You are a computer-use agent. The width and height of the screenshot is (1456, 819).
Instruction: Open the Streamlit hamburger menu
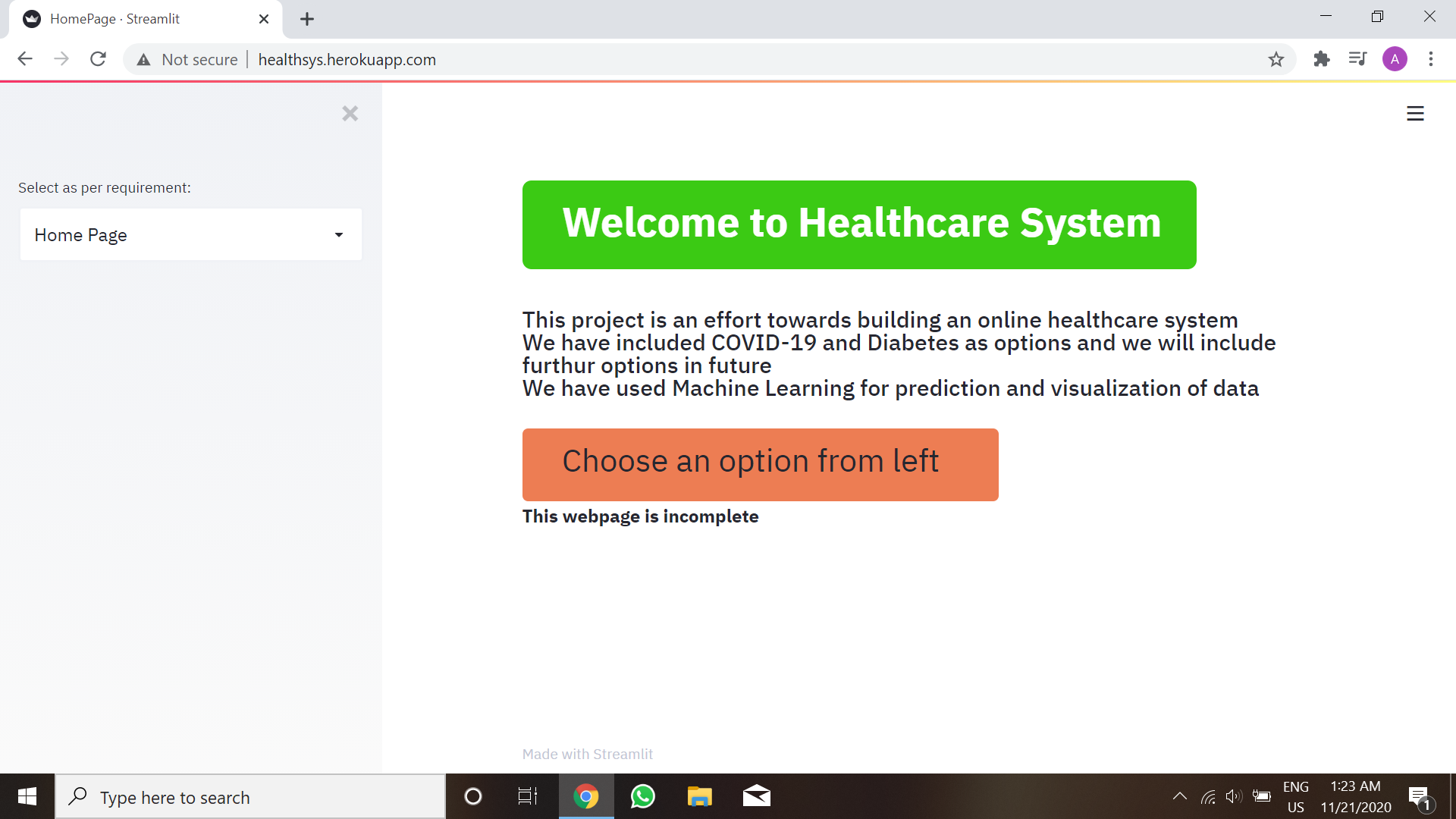coord(1415,114)
